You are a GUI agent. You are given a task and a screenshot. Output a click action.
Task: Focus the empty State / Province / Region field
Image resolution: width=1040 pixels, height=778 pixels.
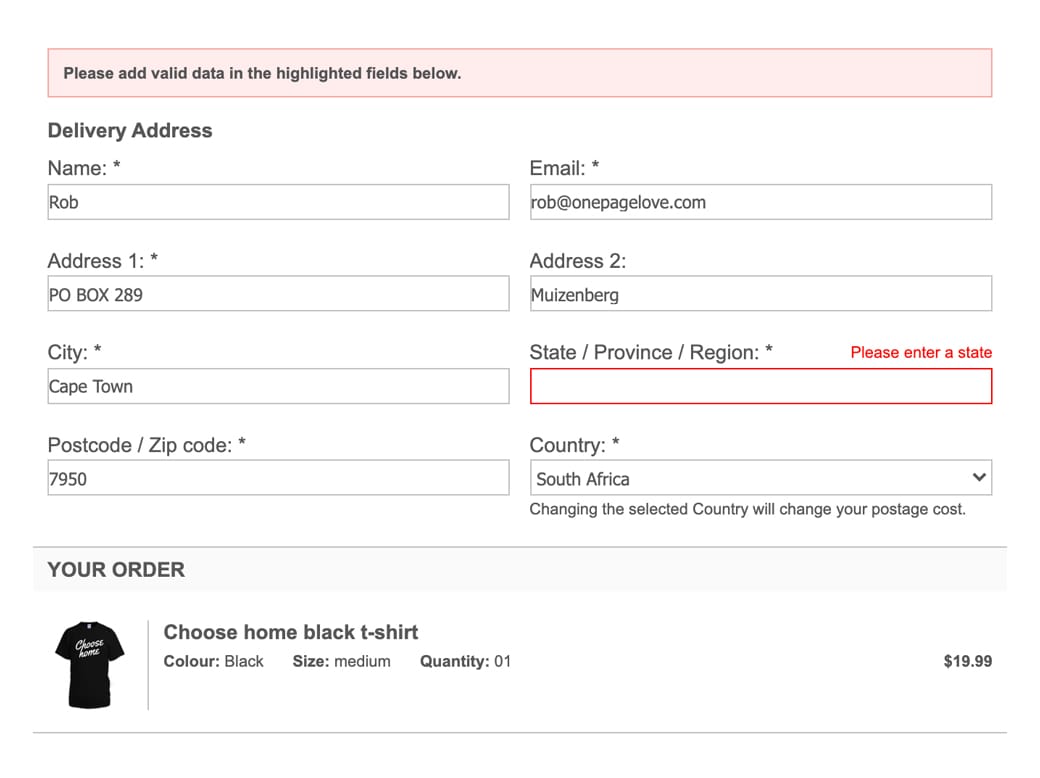760,386
